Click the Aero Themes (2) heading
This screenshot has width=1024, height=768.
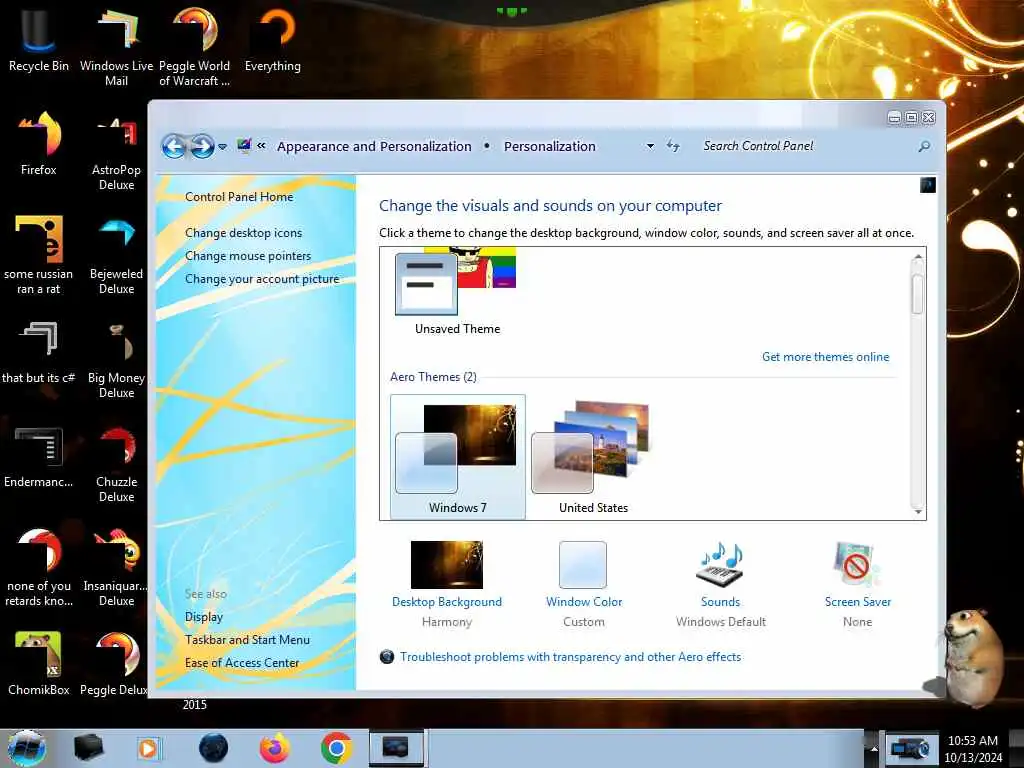[433, 377]
